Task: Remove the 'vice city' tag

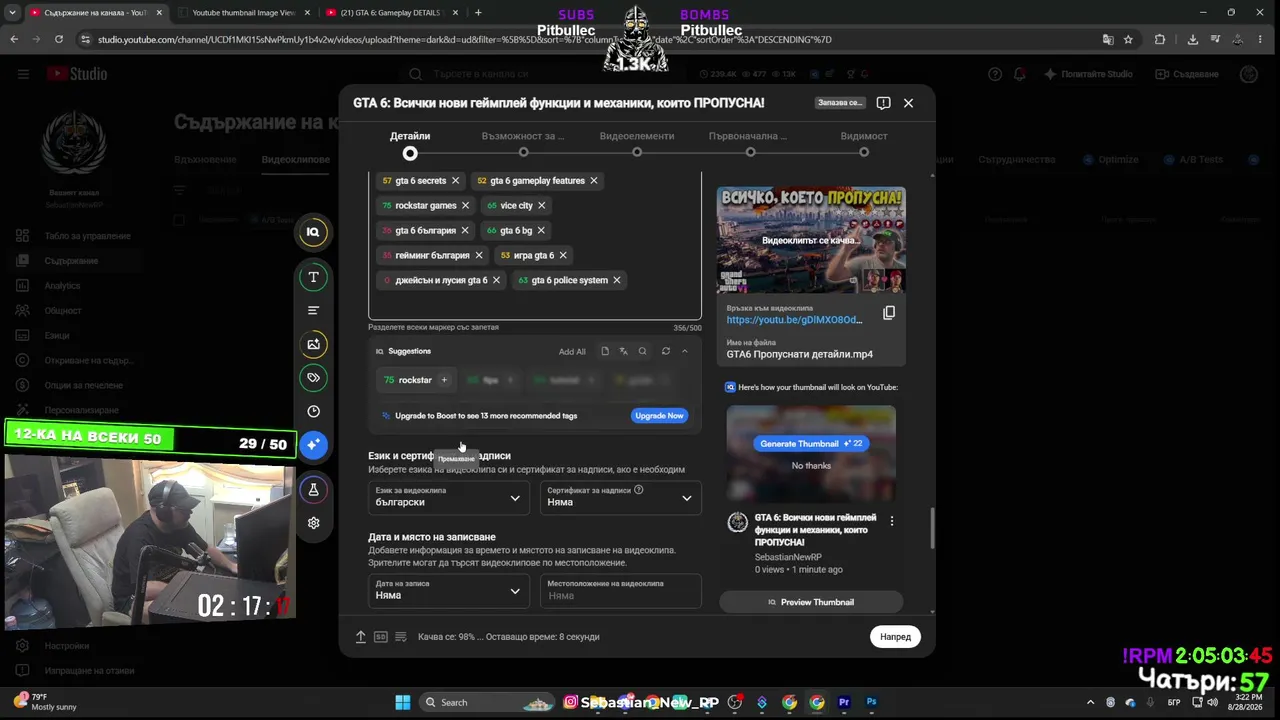Action: [541, 206]
